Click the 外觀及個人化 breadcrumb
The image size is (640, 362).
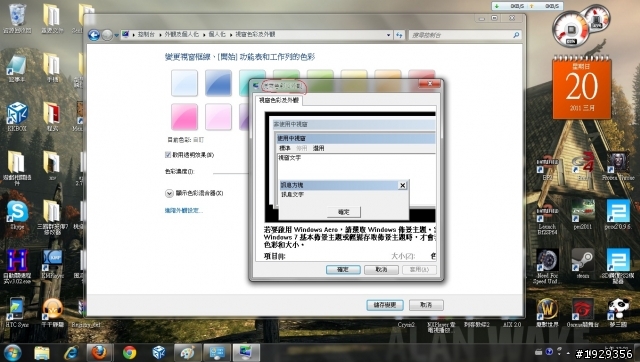point(182,35)
